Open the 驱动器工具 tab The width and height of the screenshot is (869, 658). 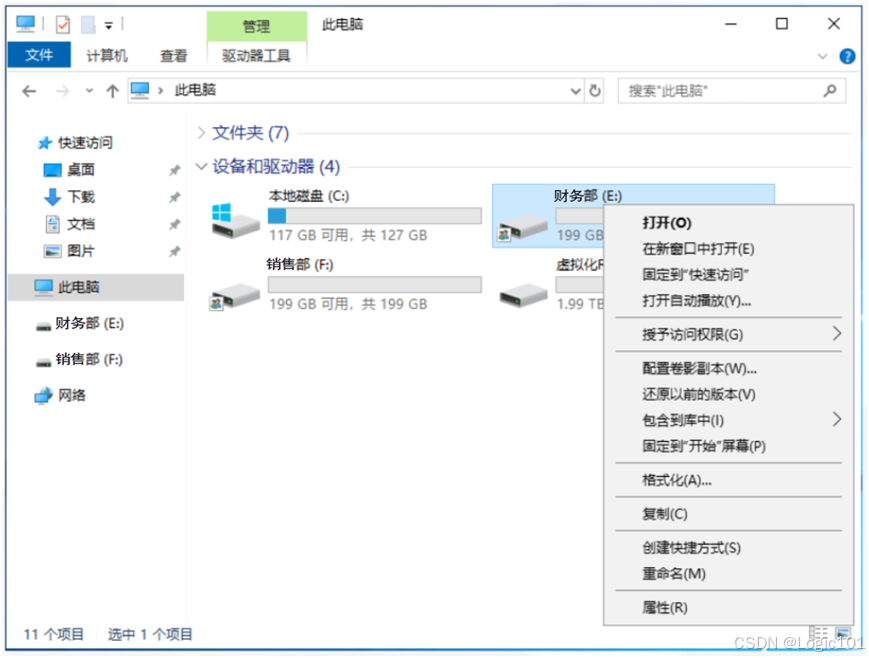tap(256, 55)
